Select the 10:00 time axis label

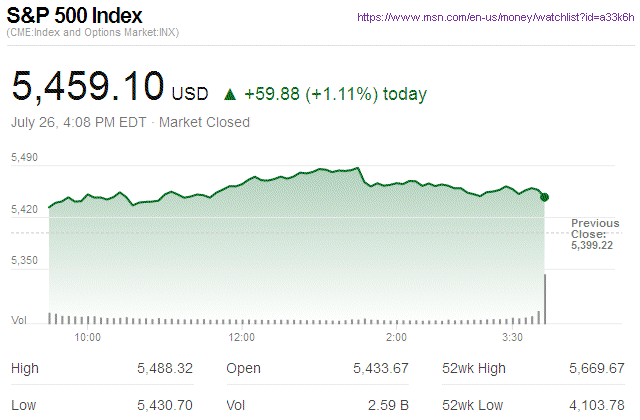click(x=88, y=337)
